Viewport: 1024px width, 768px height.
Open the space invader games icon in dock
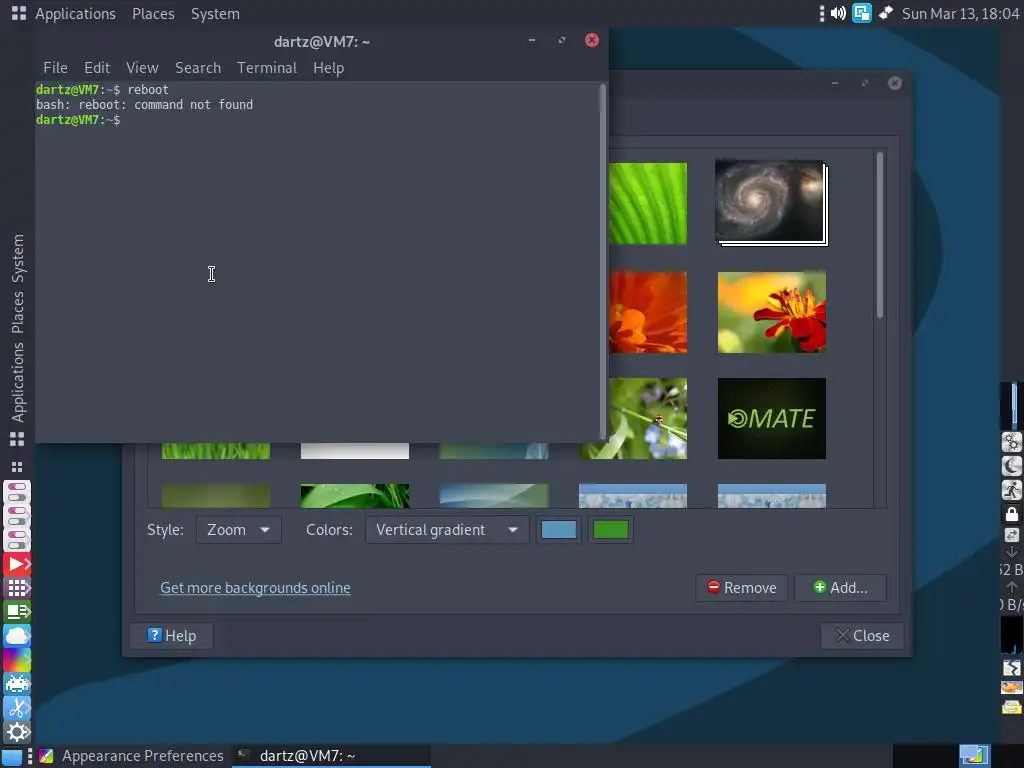(x=17, y=684)
